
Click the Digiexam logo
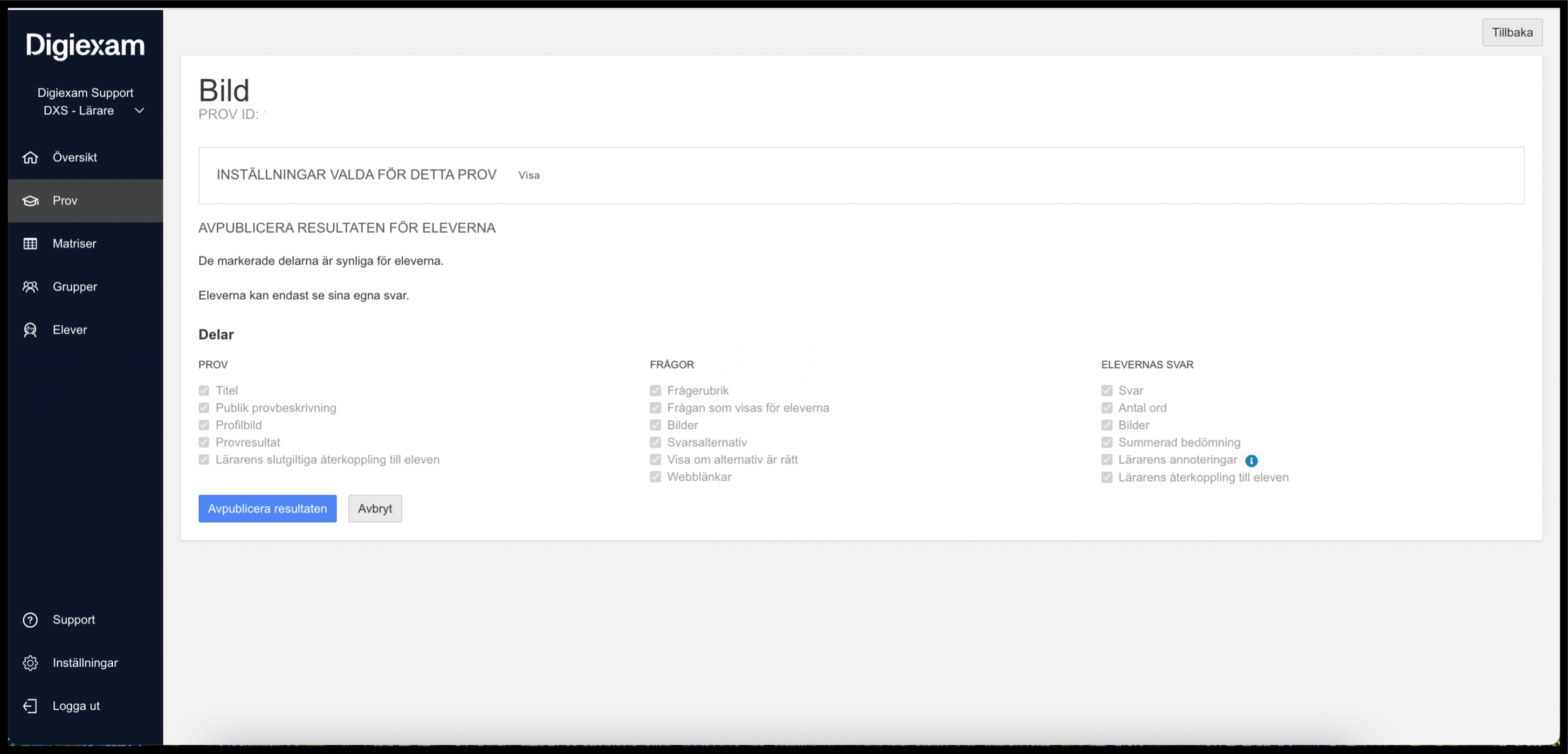[x=85, y=45]
